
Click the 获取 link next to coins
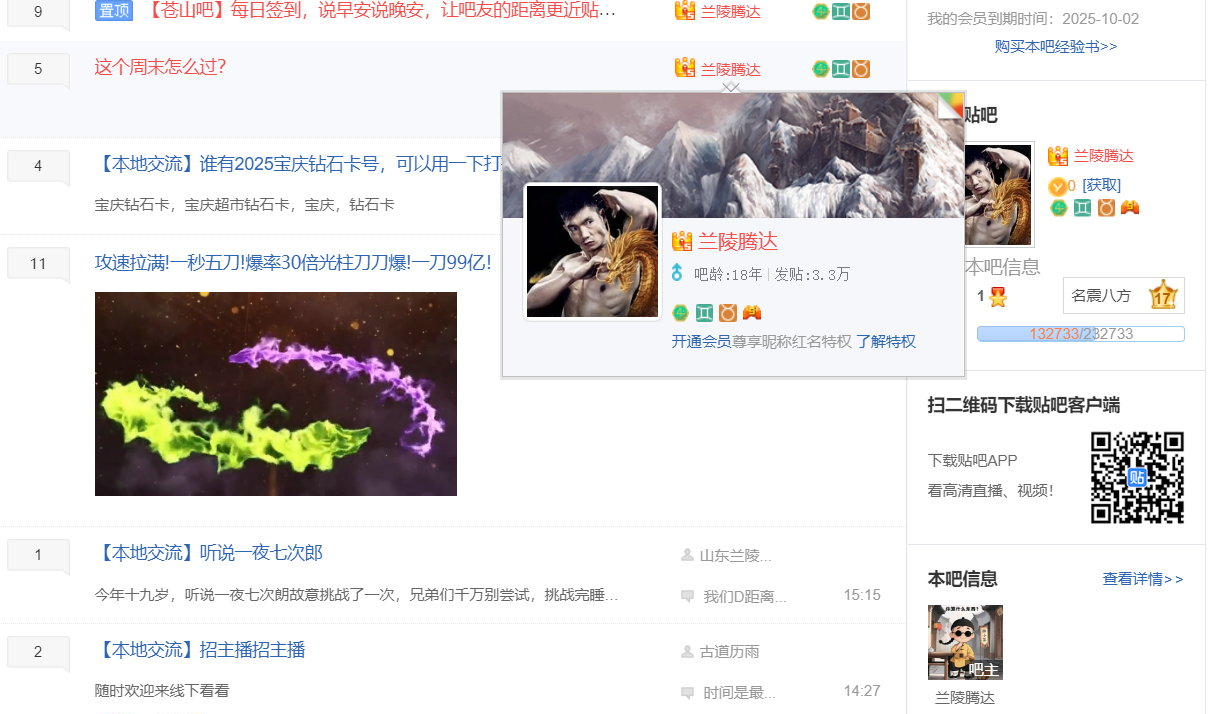1101,185
